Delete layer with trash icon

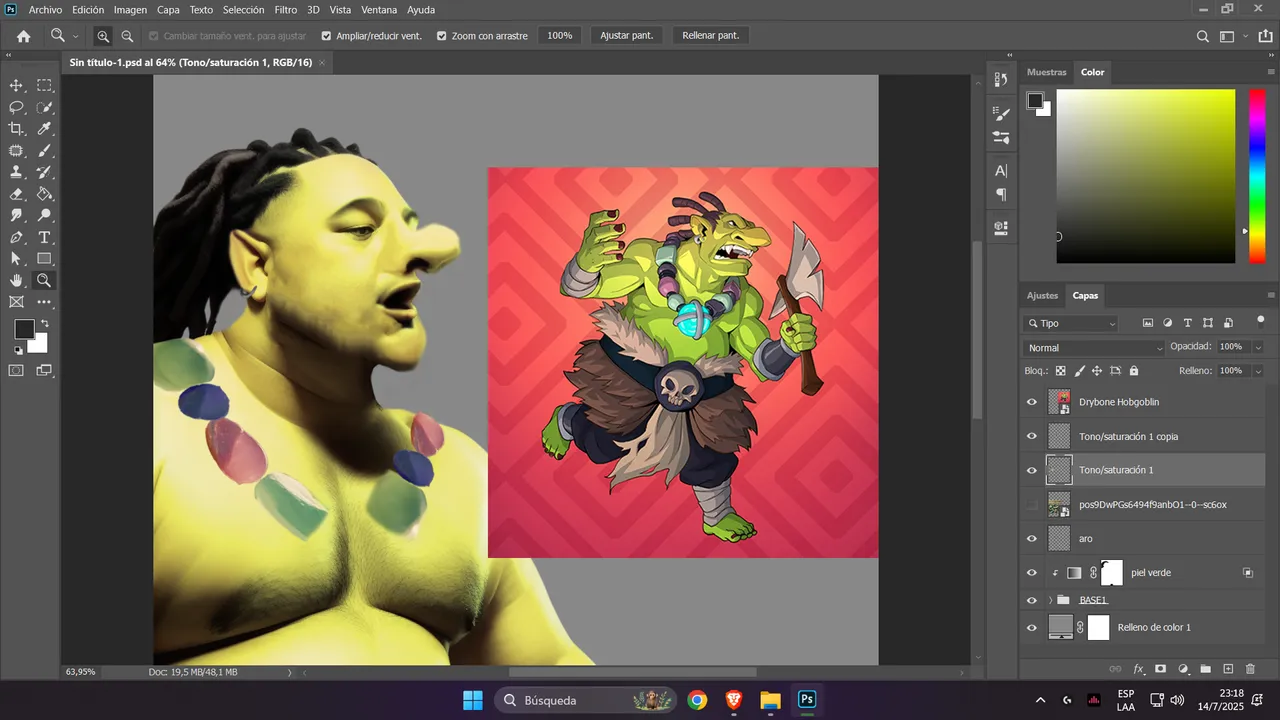coord(1251,669)
